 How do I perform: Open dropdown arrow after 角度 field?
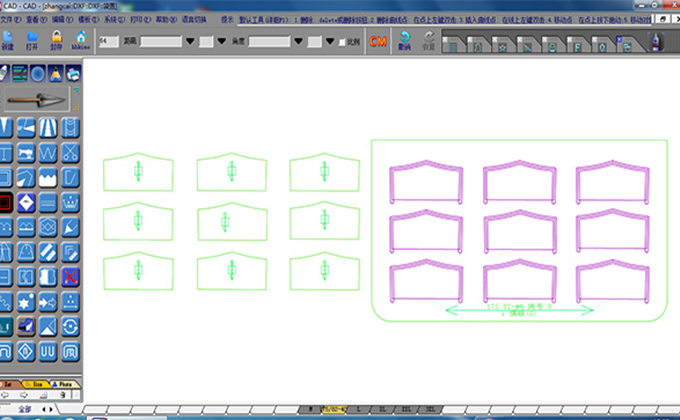click(x=298, y=41)
